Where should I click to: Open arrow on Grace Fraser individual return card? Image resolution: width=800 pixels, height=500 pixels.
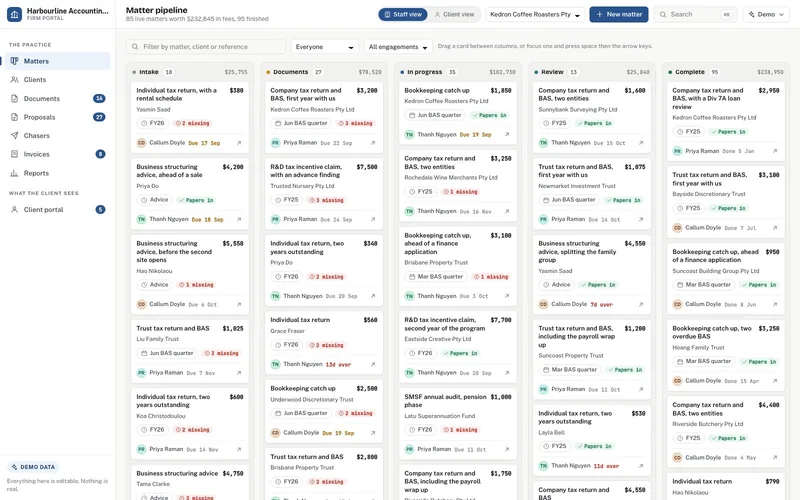(373, 364)
